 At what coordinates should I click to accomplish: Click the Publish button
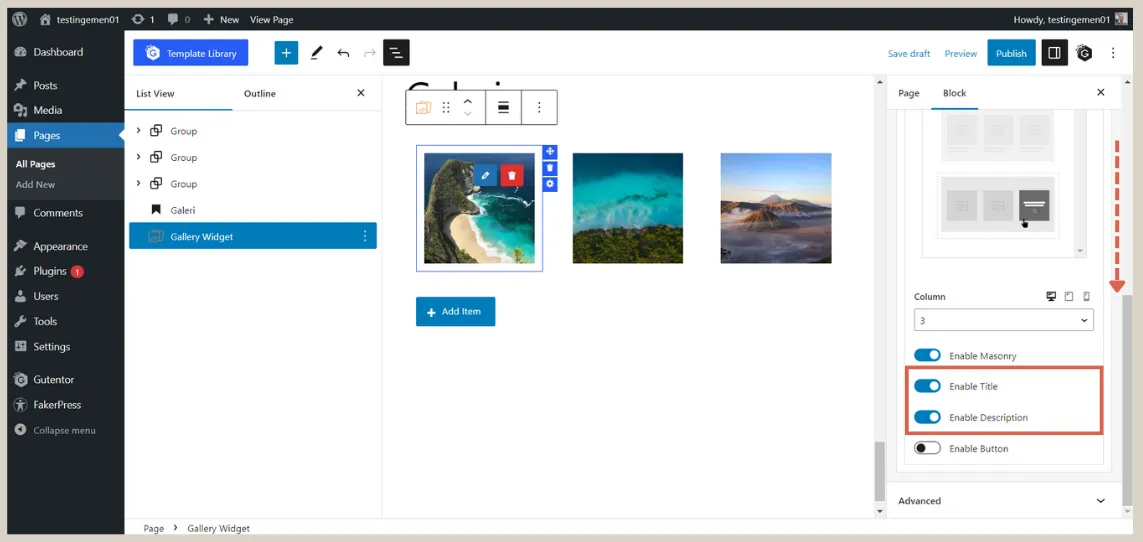[1011, 53]
